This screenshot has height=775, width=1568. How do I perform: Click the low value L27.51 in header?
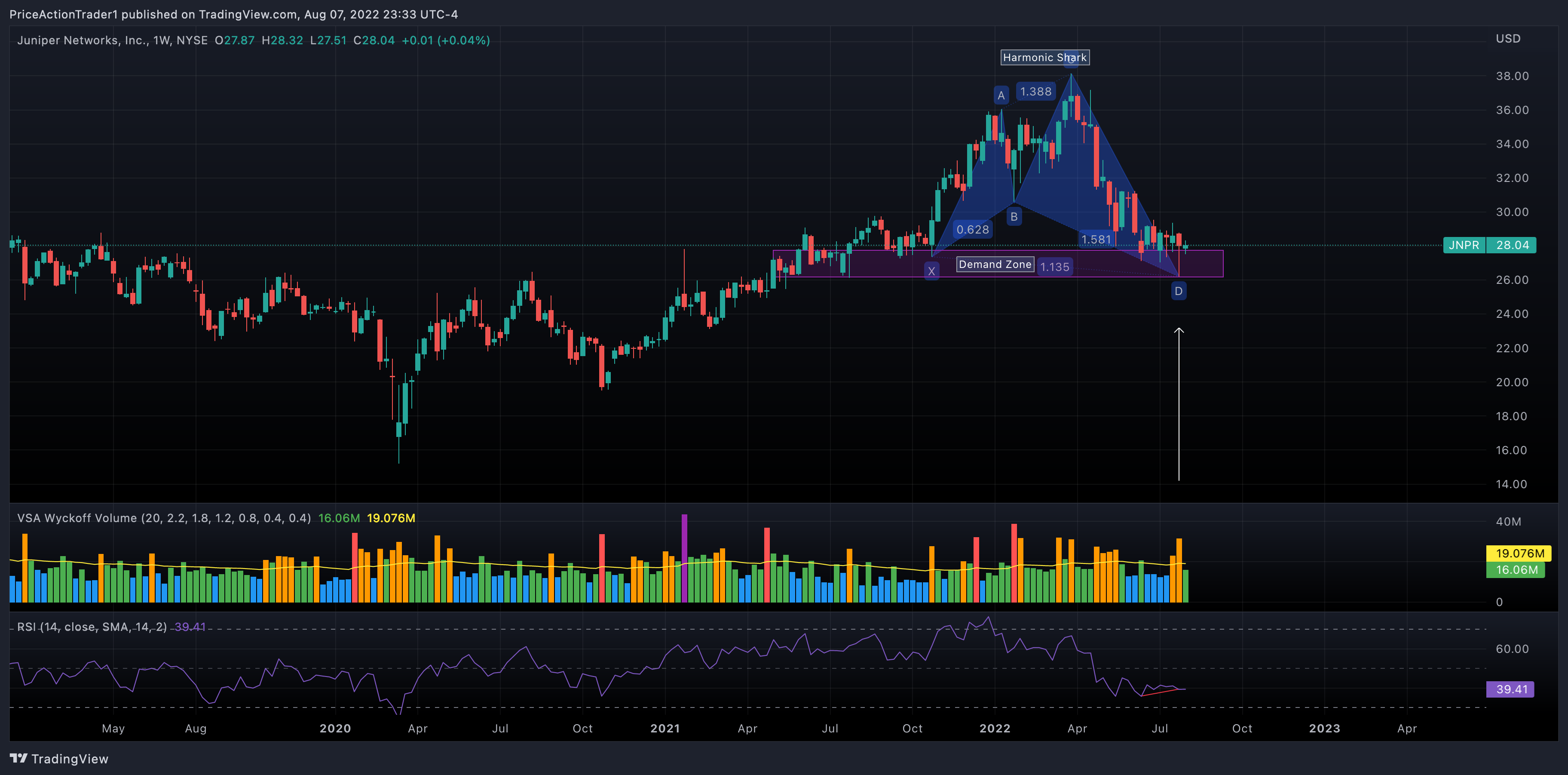(x=328, y=40)
